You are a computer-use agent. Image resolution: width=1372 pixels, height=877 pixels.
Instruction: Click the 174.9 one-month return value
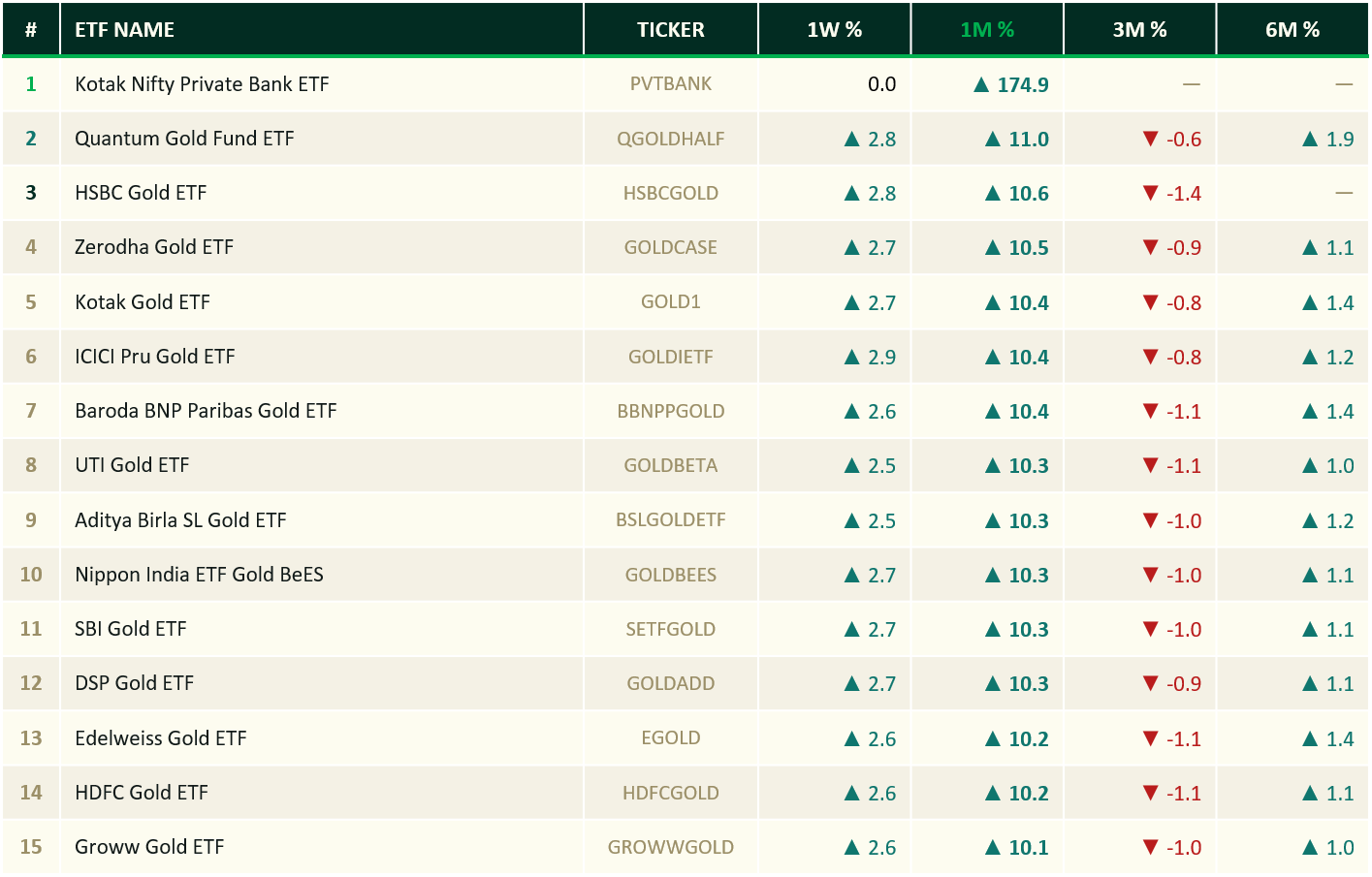coord(1011,85)
